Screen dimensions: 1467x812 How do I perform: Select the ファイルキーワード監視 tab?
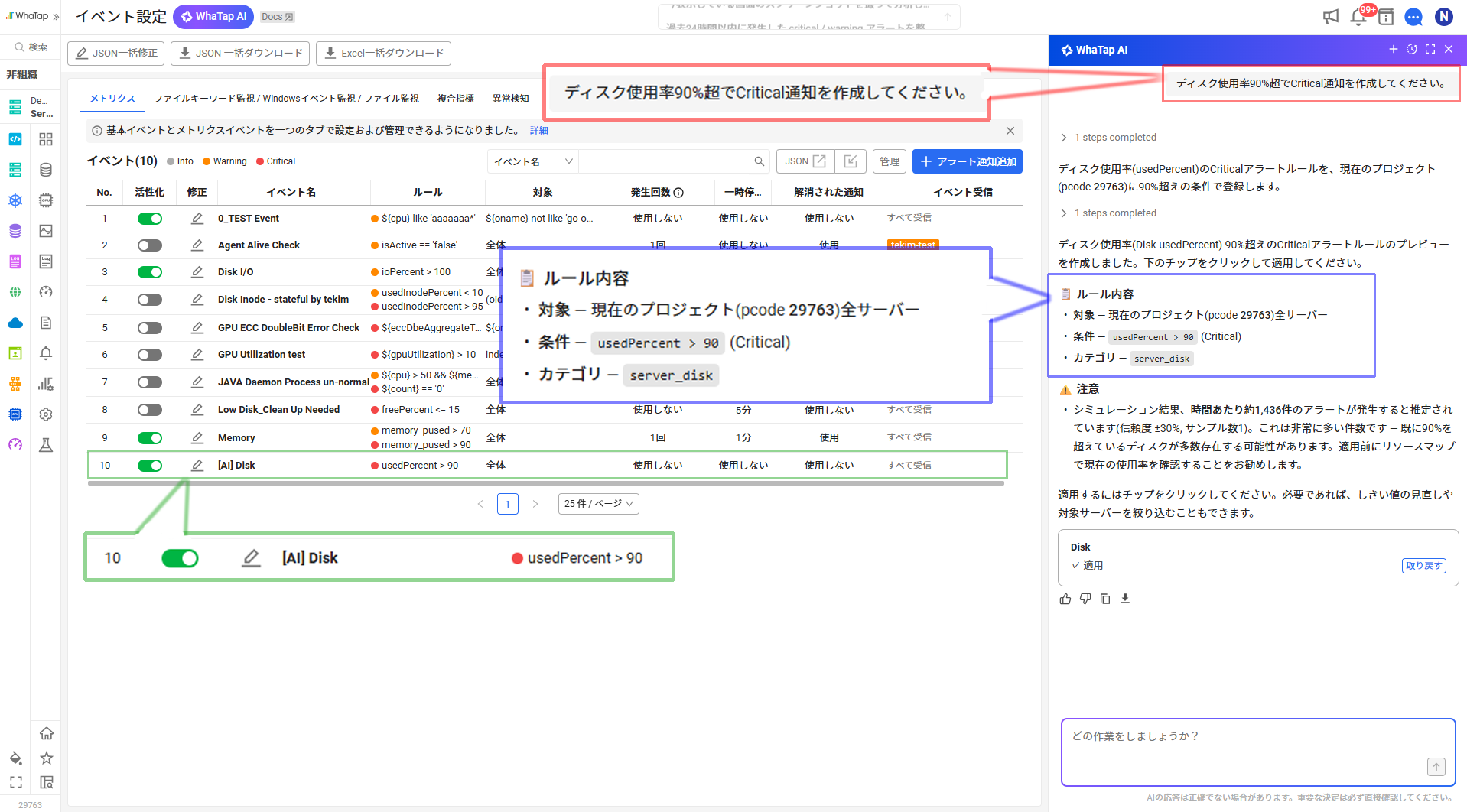(x=286, y=99)
